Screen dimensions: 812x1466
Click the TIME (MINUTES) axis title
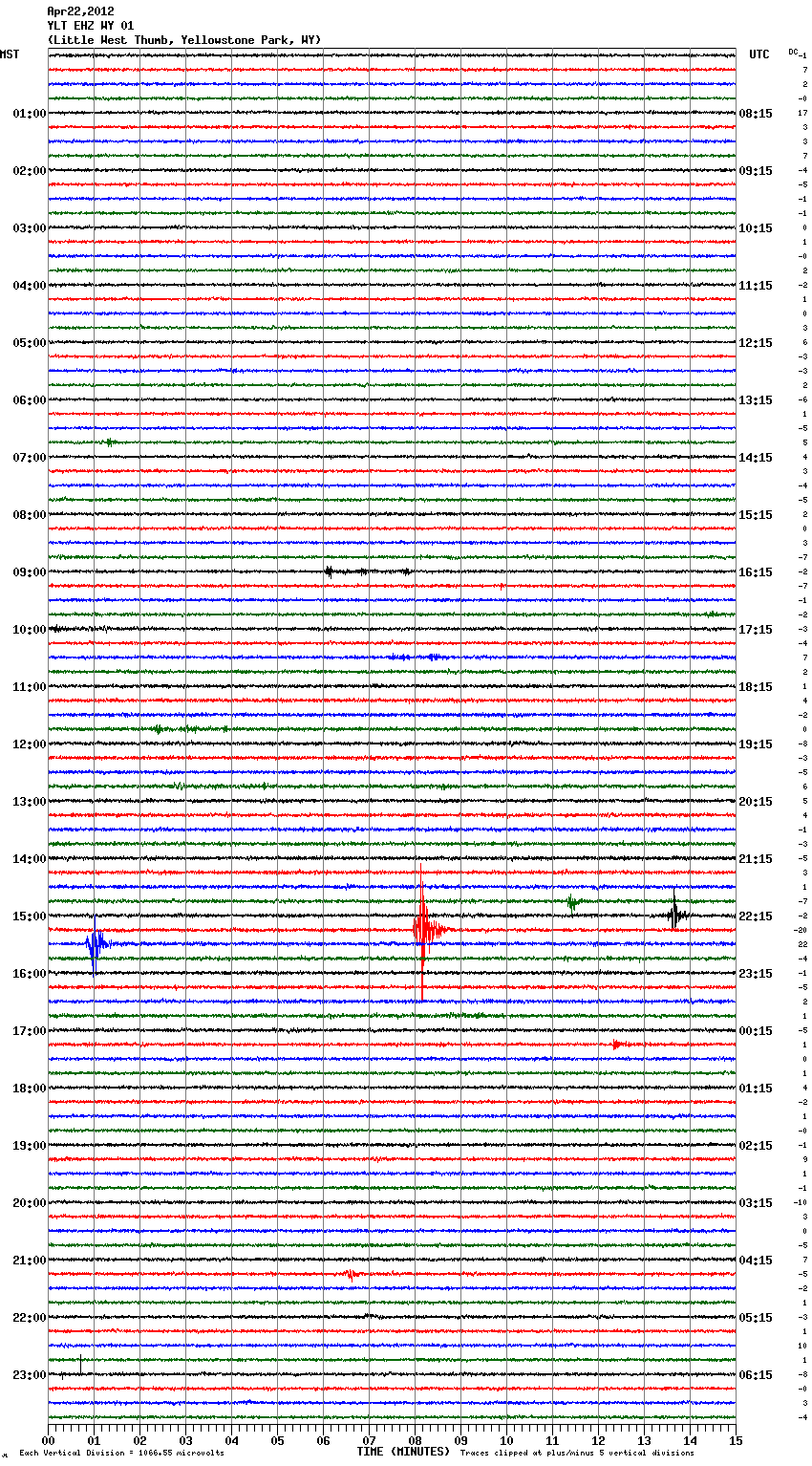[x=403, y=1451]
